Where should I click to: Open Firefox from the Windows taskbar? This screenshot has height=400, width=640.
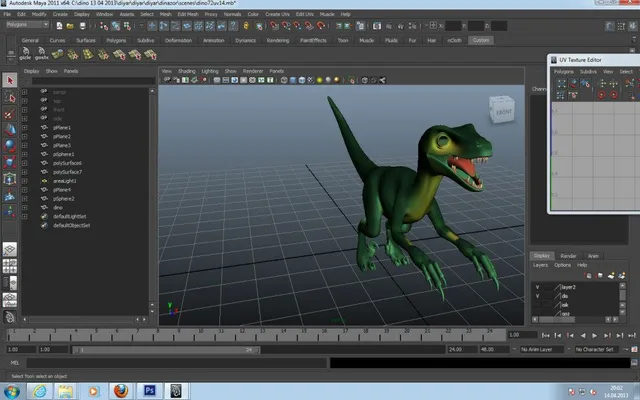click(x=121, y=391)
